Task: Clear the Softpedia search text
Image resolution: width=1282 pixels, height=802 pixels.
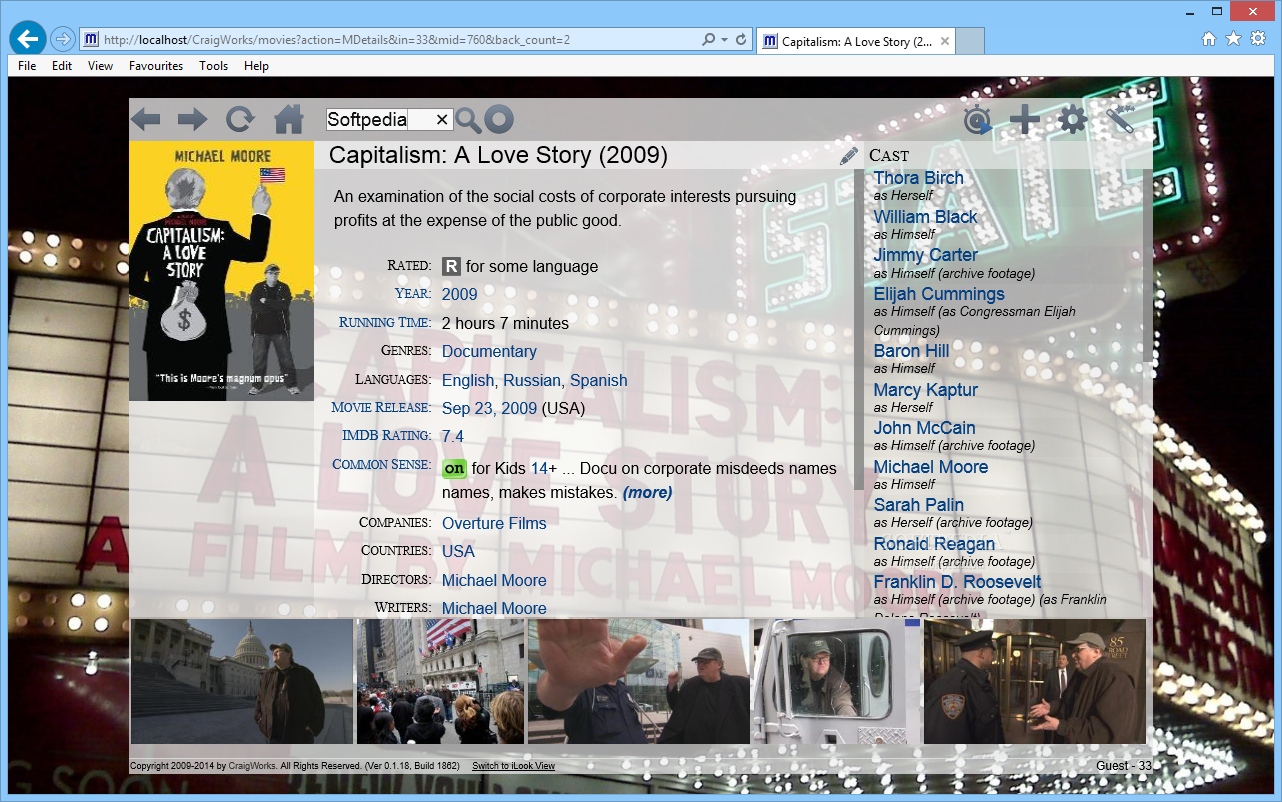Action: (x=442, y=120)
